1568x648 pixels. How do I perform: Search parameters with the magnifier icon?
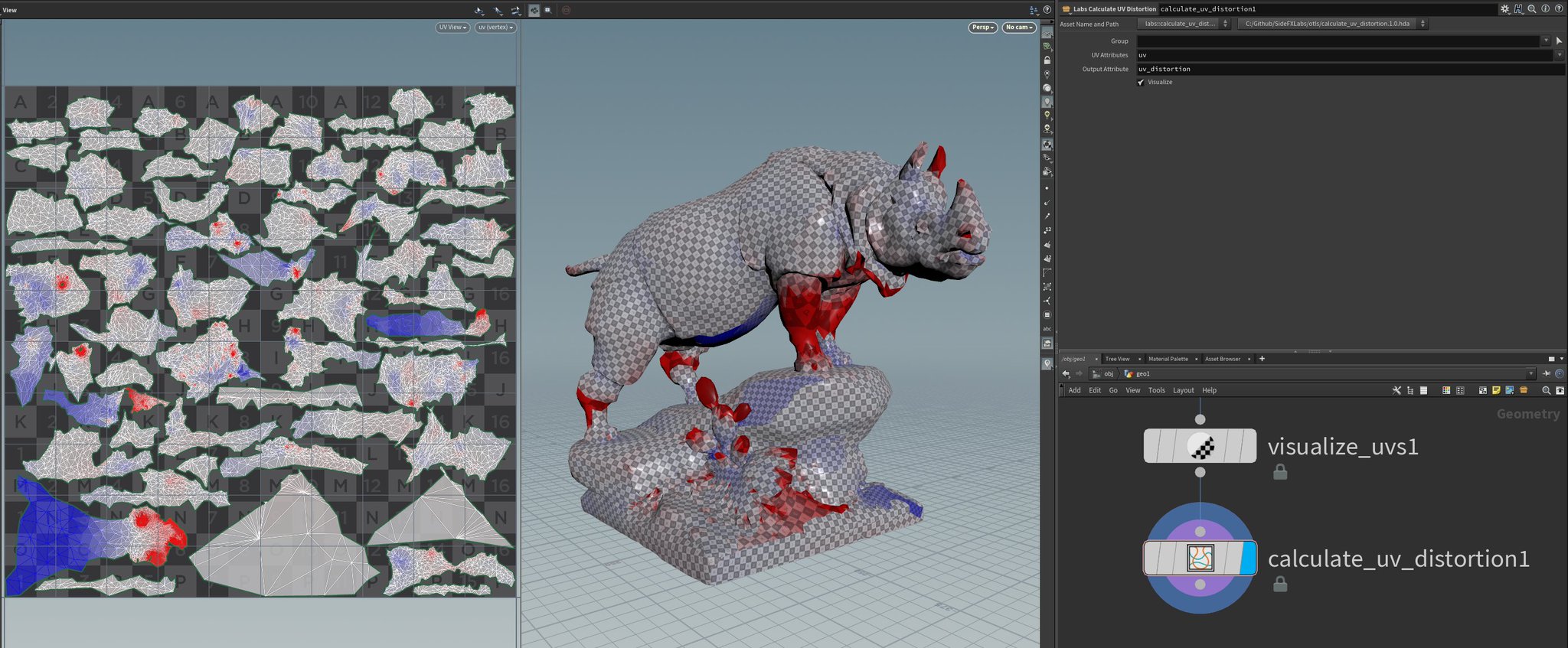coord(1532,9)
